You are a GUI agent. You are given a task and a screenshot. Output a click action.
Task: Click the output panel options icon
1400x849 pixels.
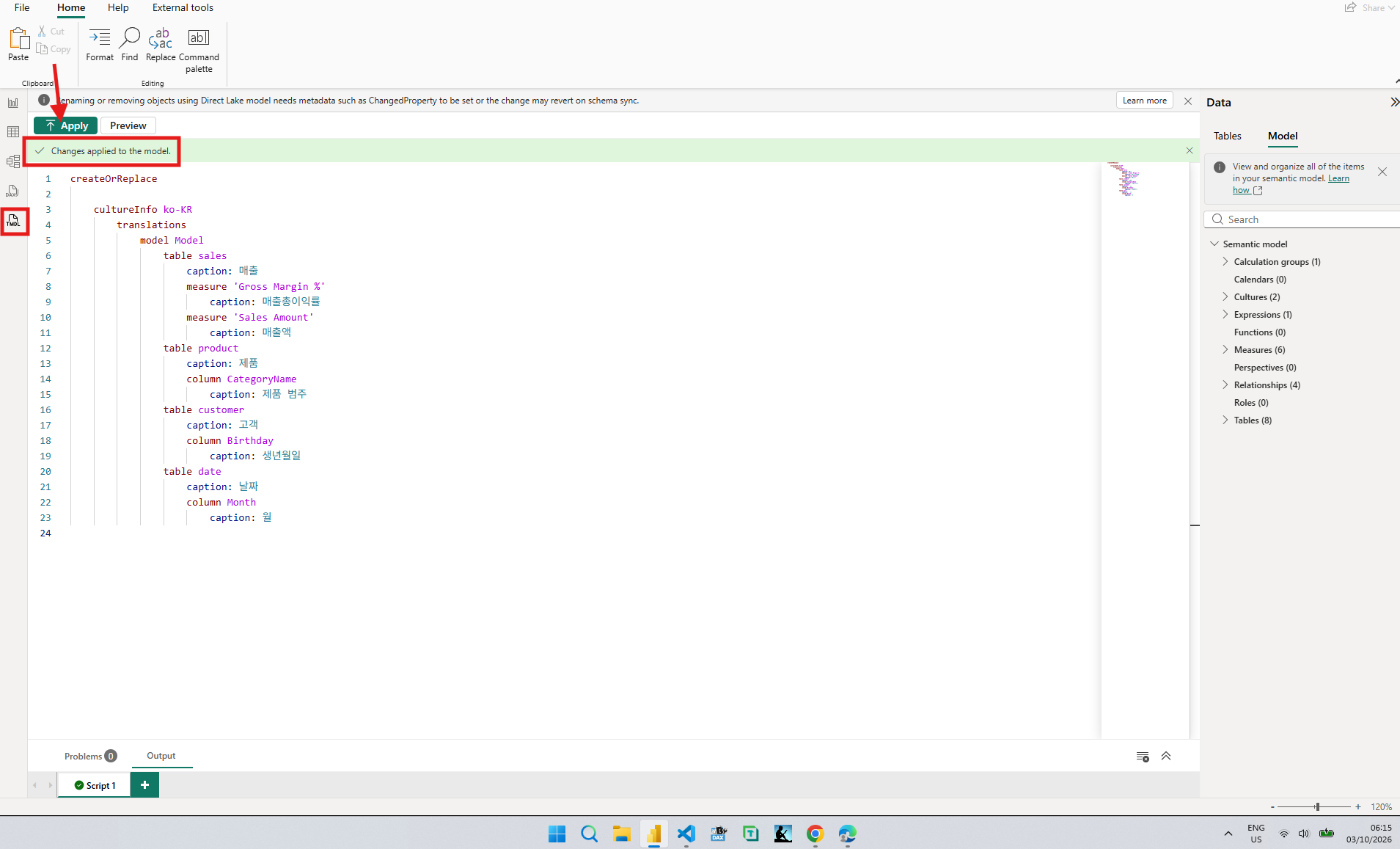click(1143, 757)
